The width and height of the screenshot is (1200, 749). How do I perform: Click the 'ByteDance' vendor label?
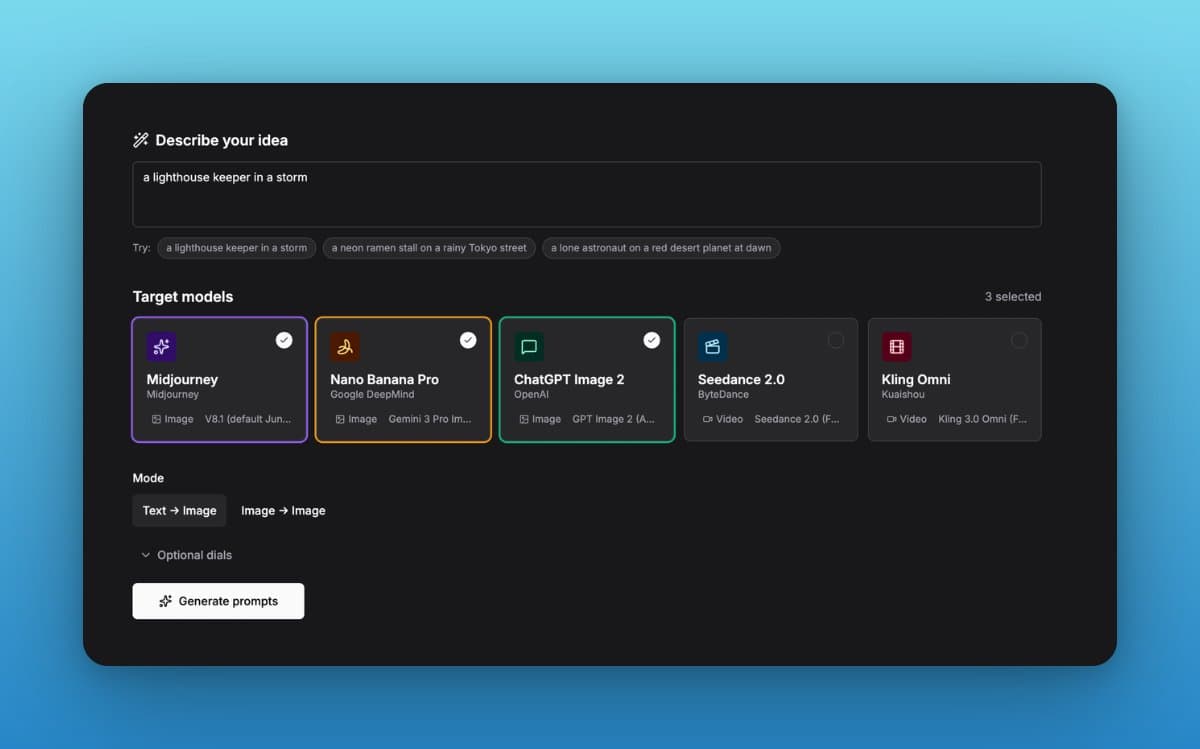tap(723, 395)
